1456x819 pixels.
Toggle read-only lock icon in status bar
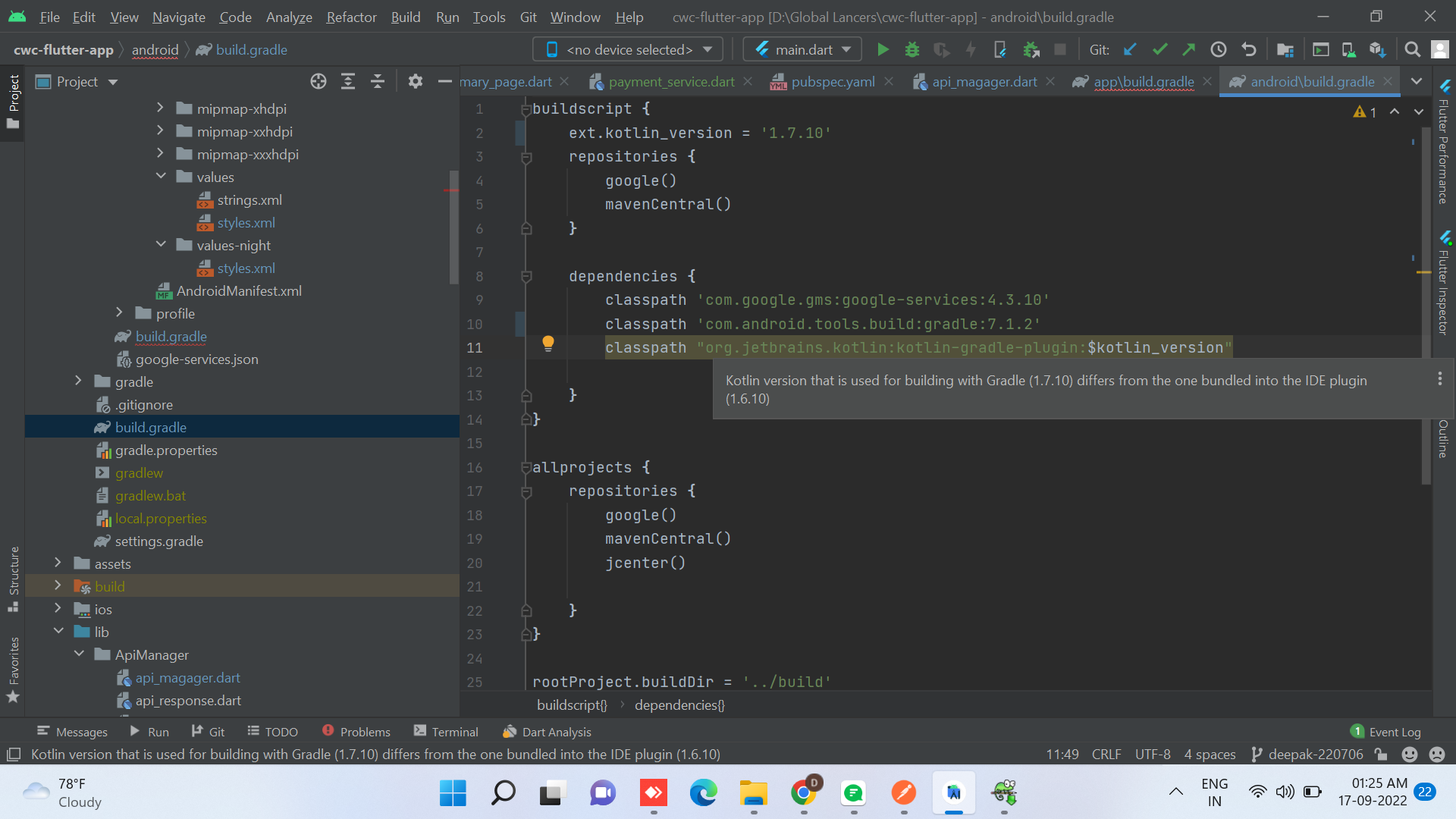1381,755
